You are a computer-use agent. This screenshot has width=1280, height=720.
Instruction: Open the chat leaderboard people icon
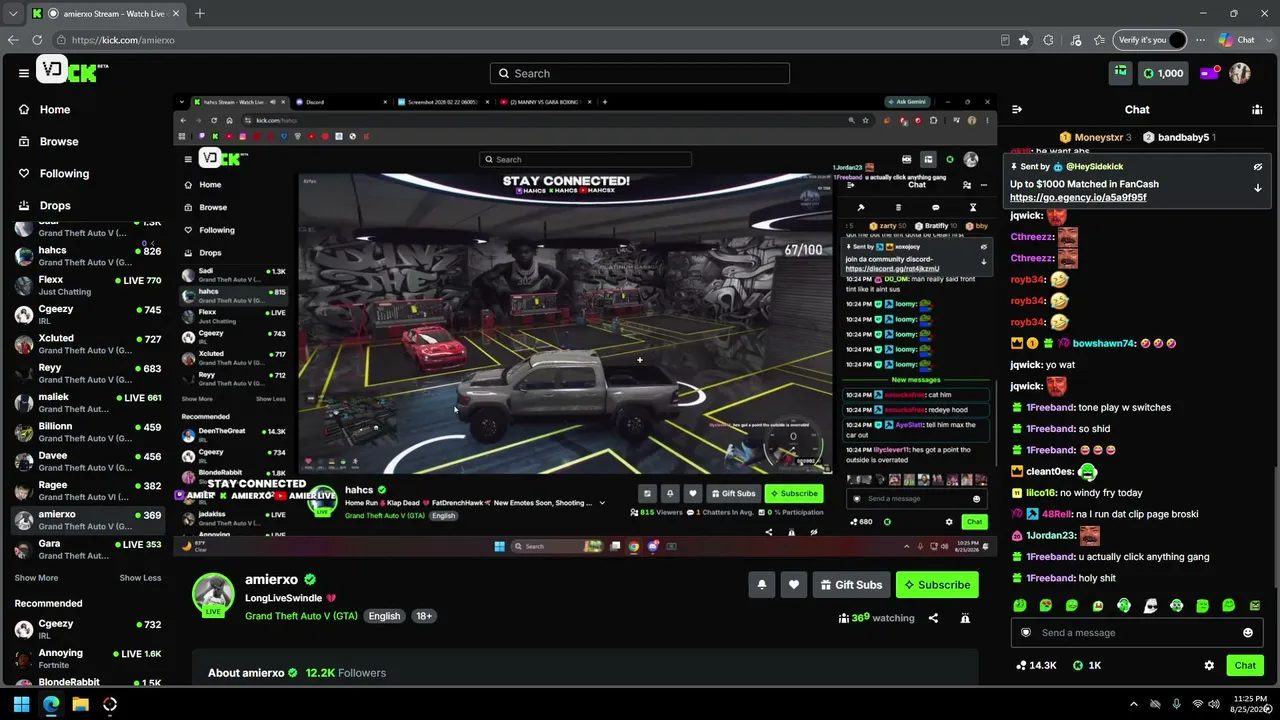[1257, 110]
